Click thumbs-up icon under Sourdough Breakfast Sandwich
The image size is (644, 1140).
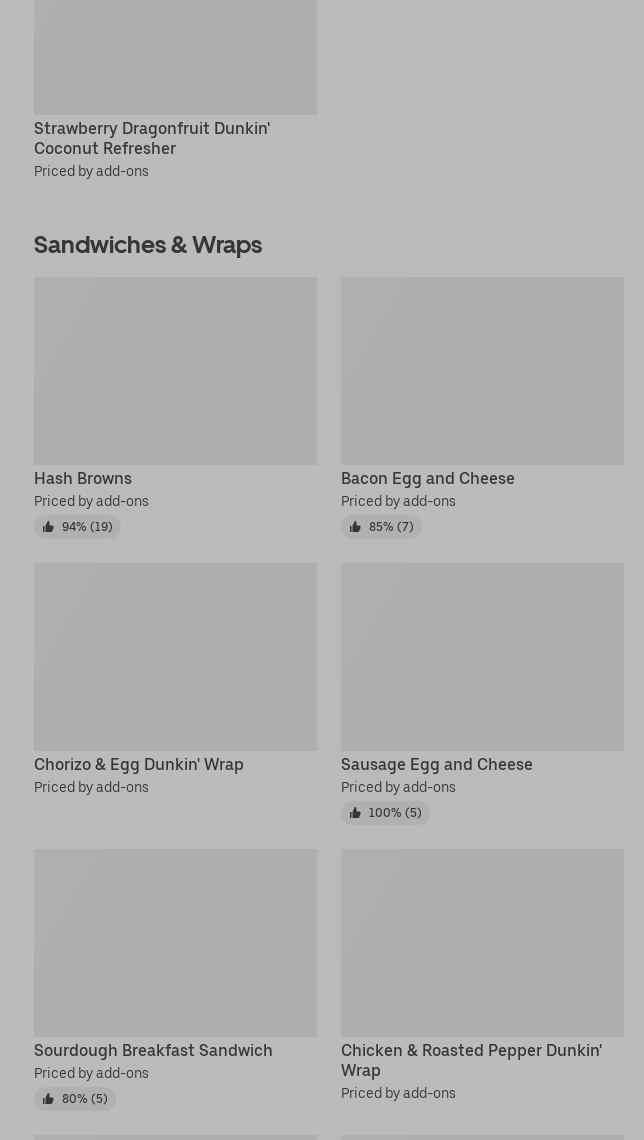tap(48, 1099)
